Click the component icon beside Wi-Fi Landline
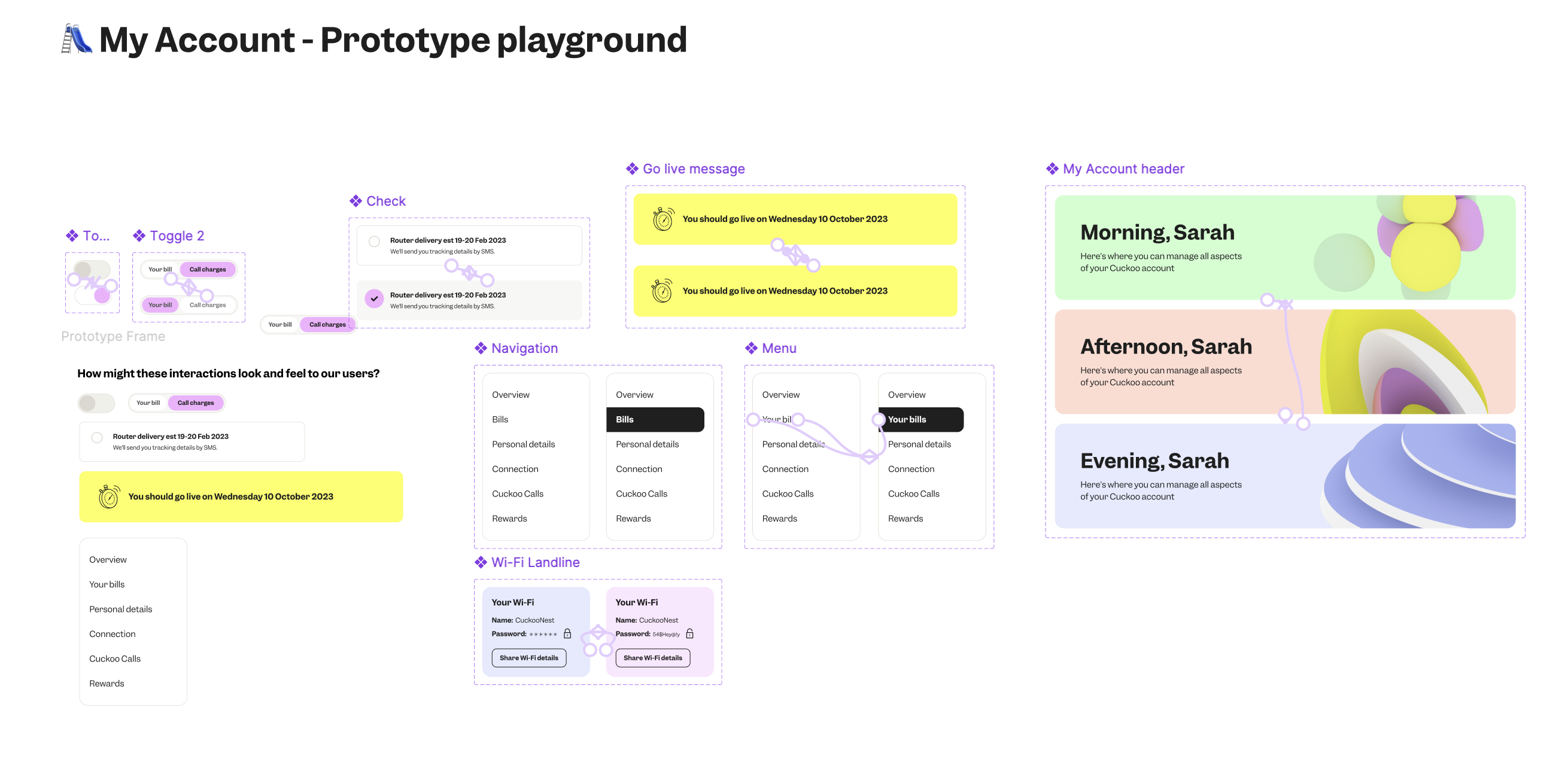Viewport: 1568px width, 762px height. (481, 563)
